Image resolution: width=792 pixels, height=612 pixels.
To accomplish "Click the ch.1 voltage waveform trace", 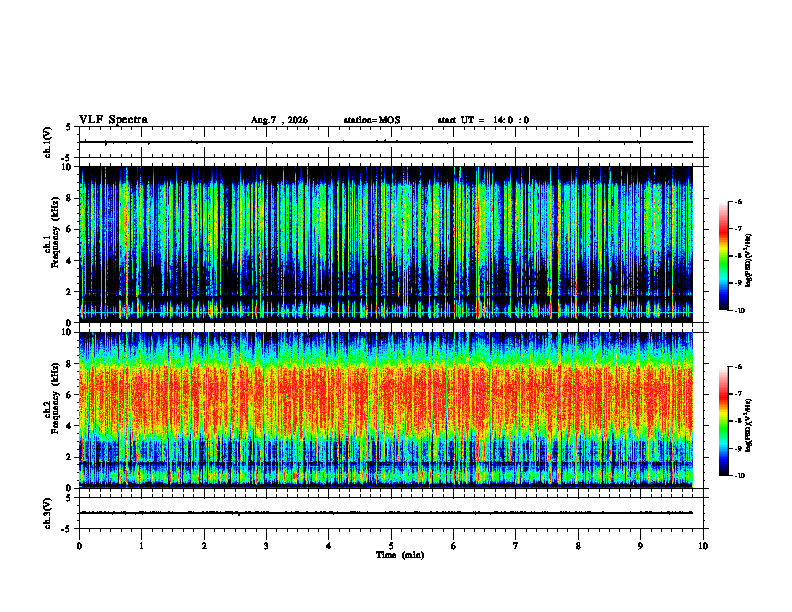I will 386,142.
